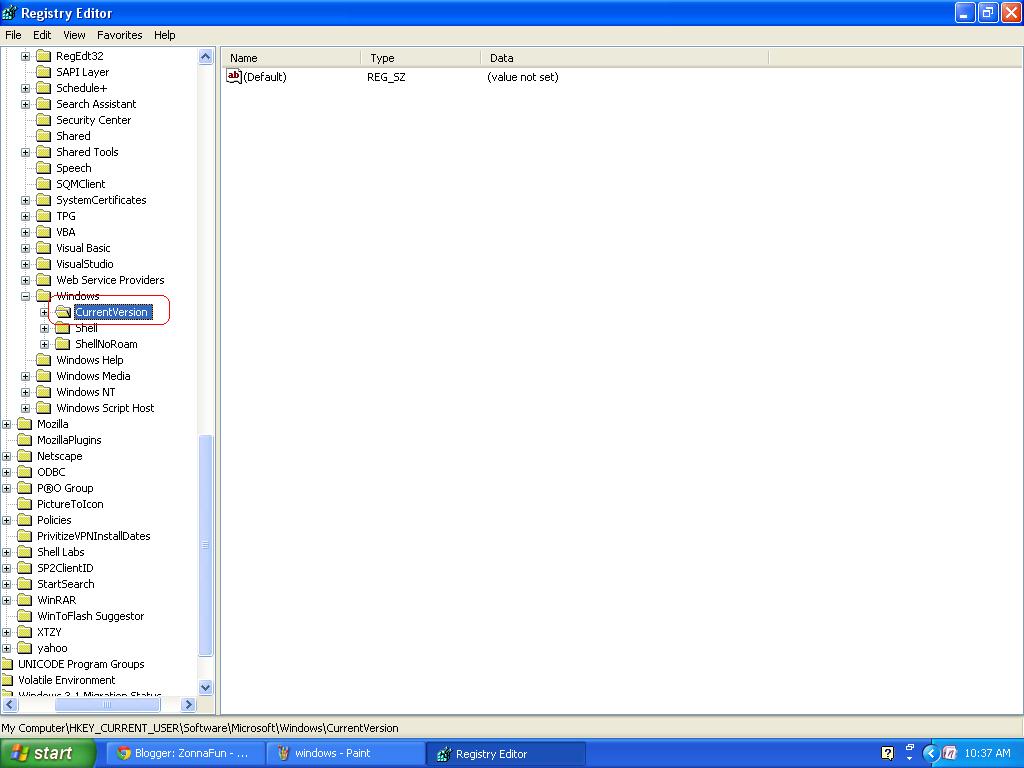The height and width of the screenshot is (768, 1024).
Task: Sort values by the Type column header
Action: coord(421,58)
